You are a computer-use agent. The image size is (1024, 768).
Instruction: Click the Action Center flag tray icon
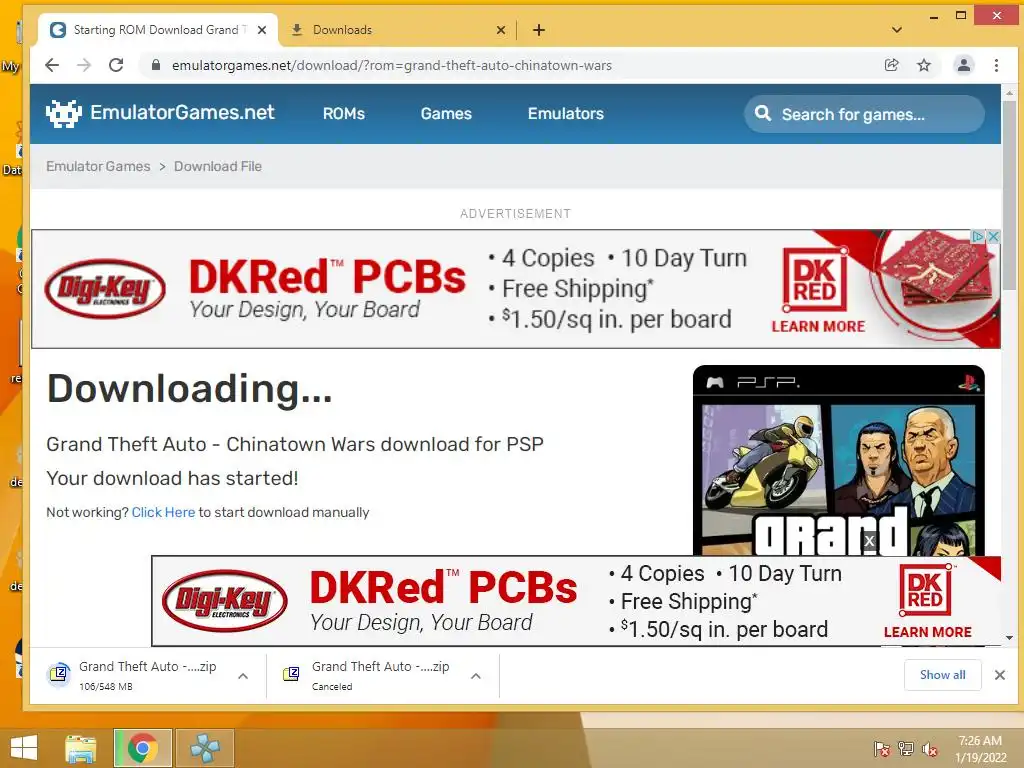coord(882,749)
